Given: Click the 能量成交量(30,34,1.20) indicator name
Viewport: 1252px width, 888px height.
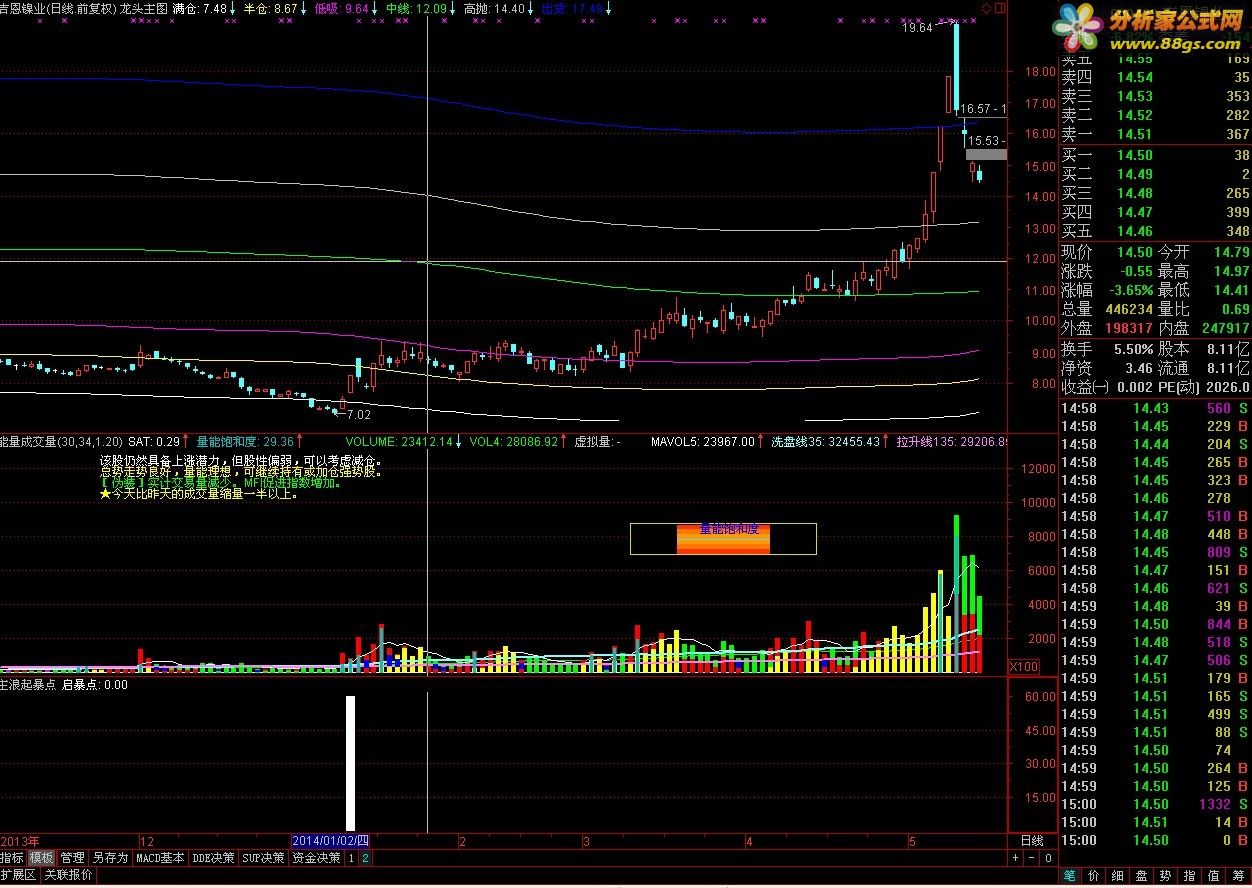Looking at the screenshot, I should (x=61, y=441).
